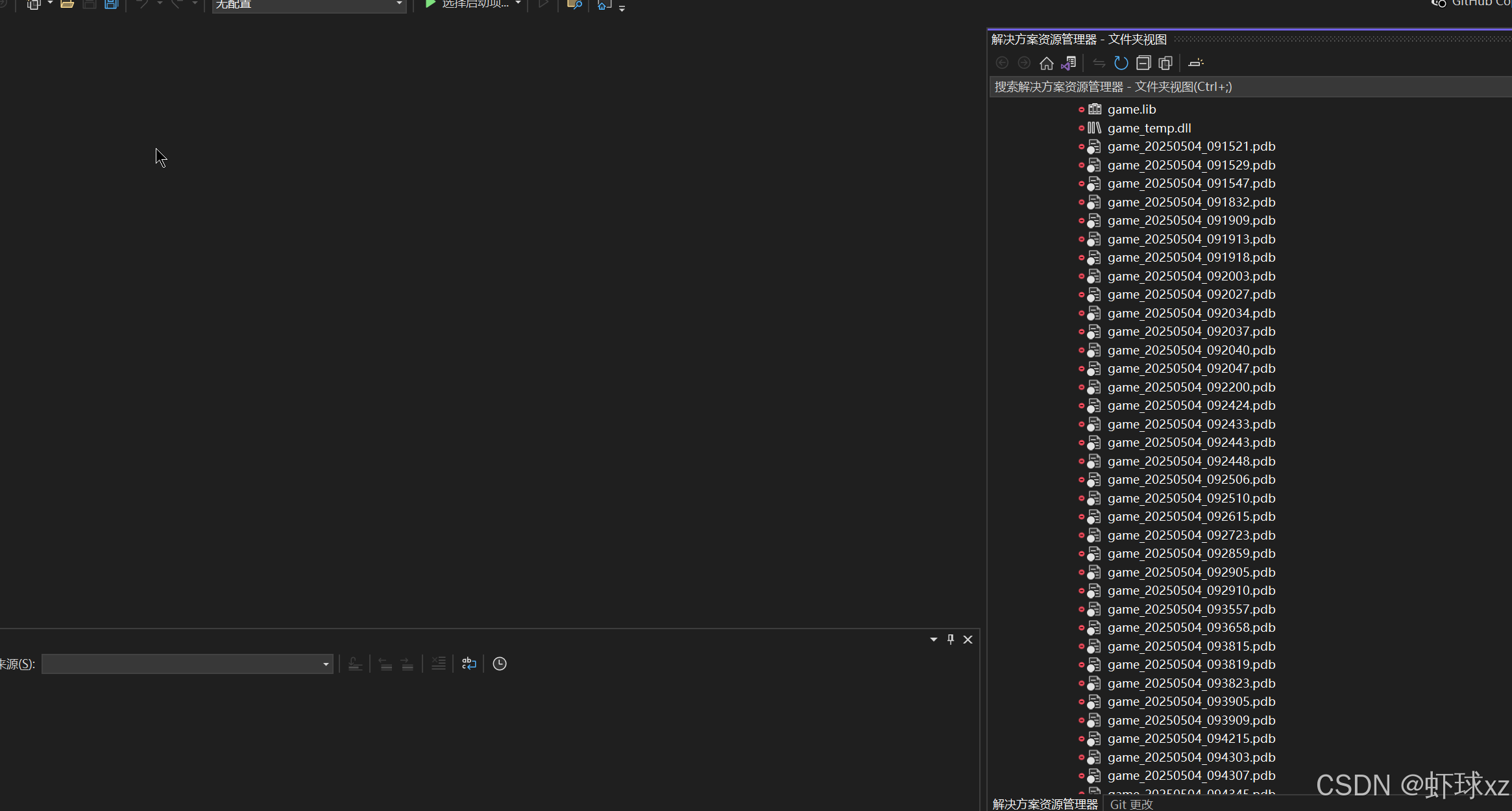1512x811 pixels.
Task: Click Show All Files icon
Action: pyautogui.click(x=1165, y=63)
